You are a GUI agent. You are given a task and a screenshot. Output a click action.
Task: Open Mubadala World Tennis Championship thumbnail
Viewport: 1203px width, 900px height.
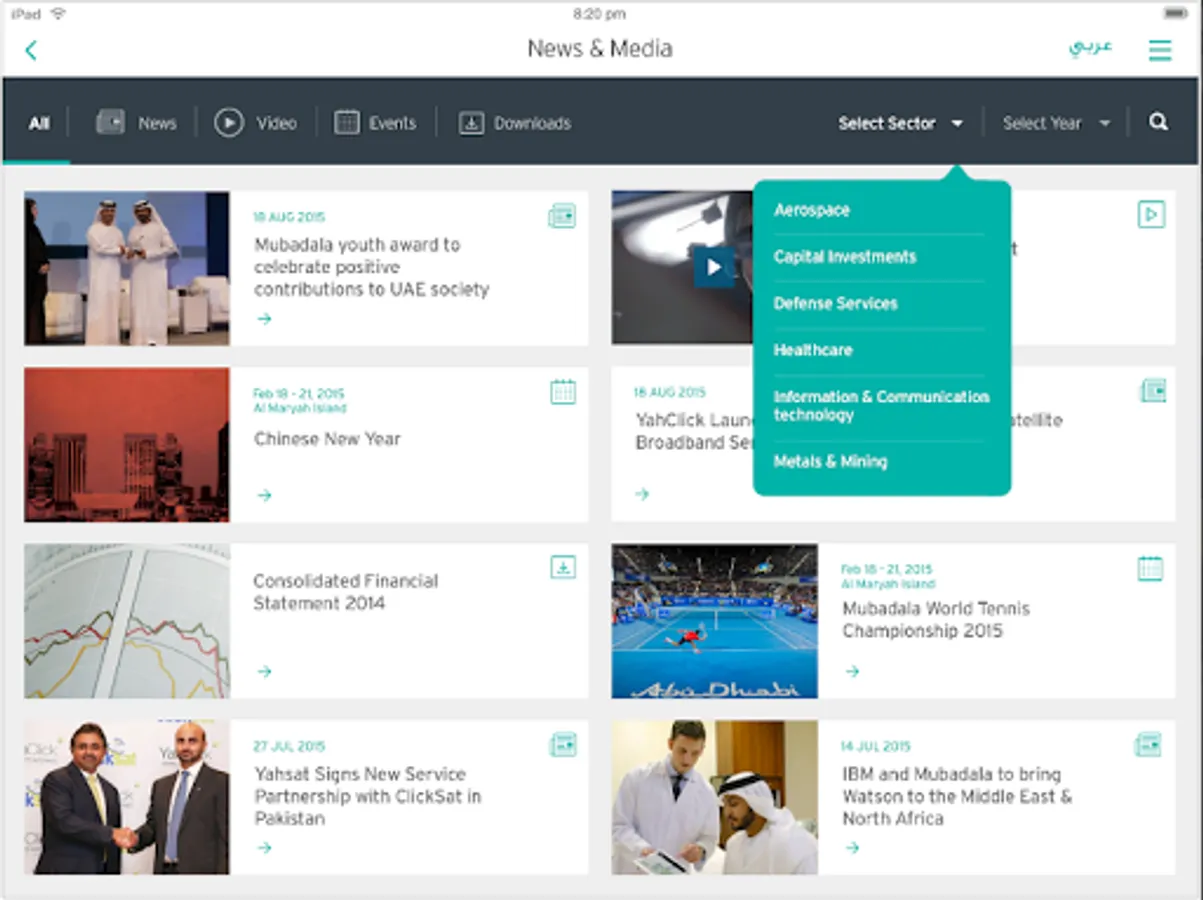(715, 621)
